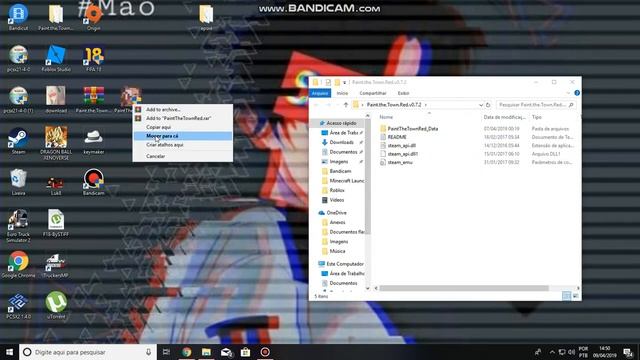
Task: Select the download image file on desktop
Action: (x=56, y=100)
